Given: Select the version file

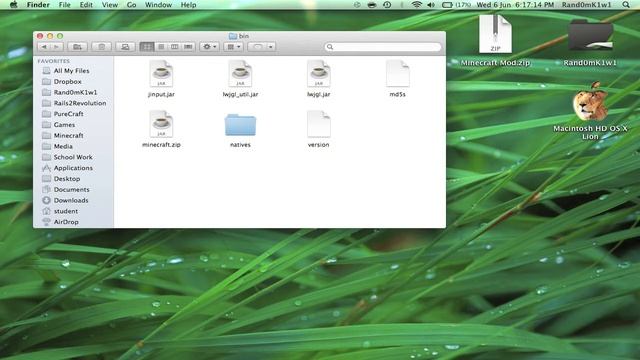Looking at the screenshot, I should coord(319,129).
